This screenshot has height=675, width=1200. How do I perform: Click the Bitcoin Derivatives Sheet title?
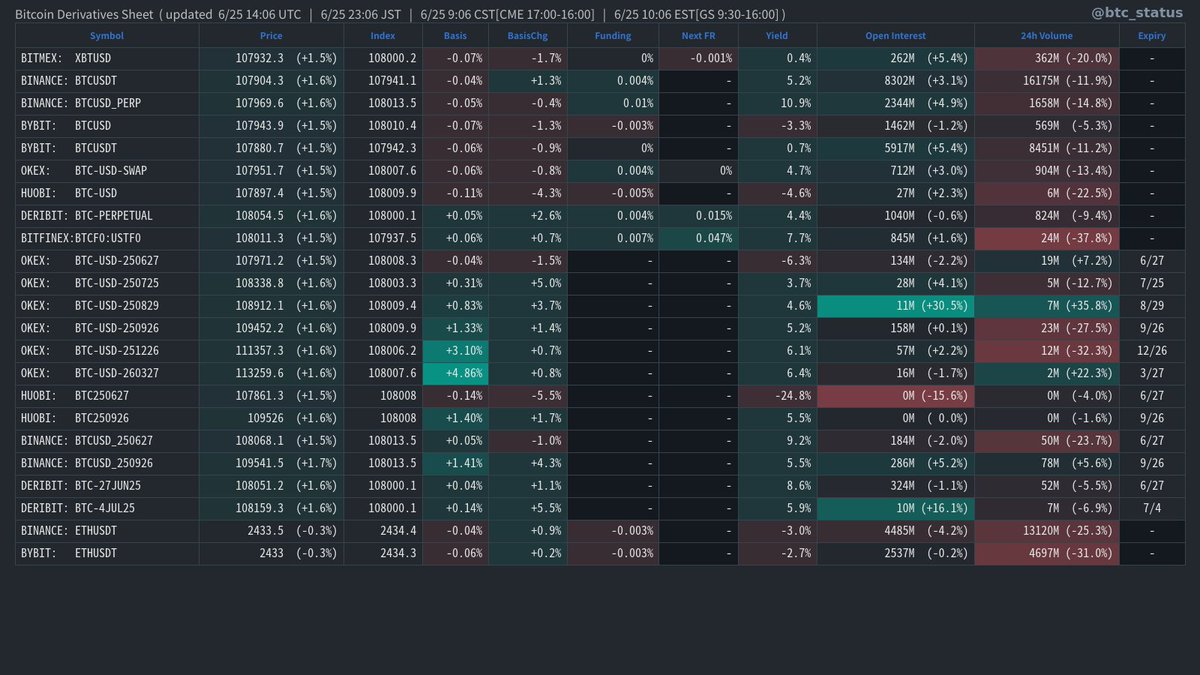pyautogui.click(x=84, y=14)
